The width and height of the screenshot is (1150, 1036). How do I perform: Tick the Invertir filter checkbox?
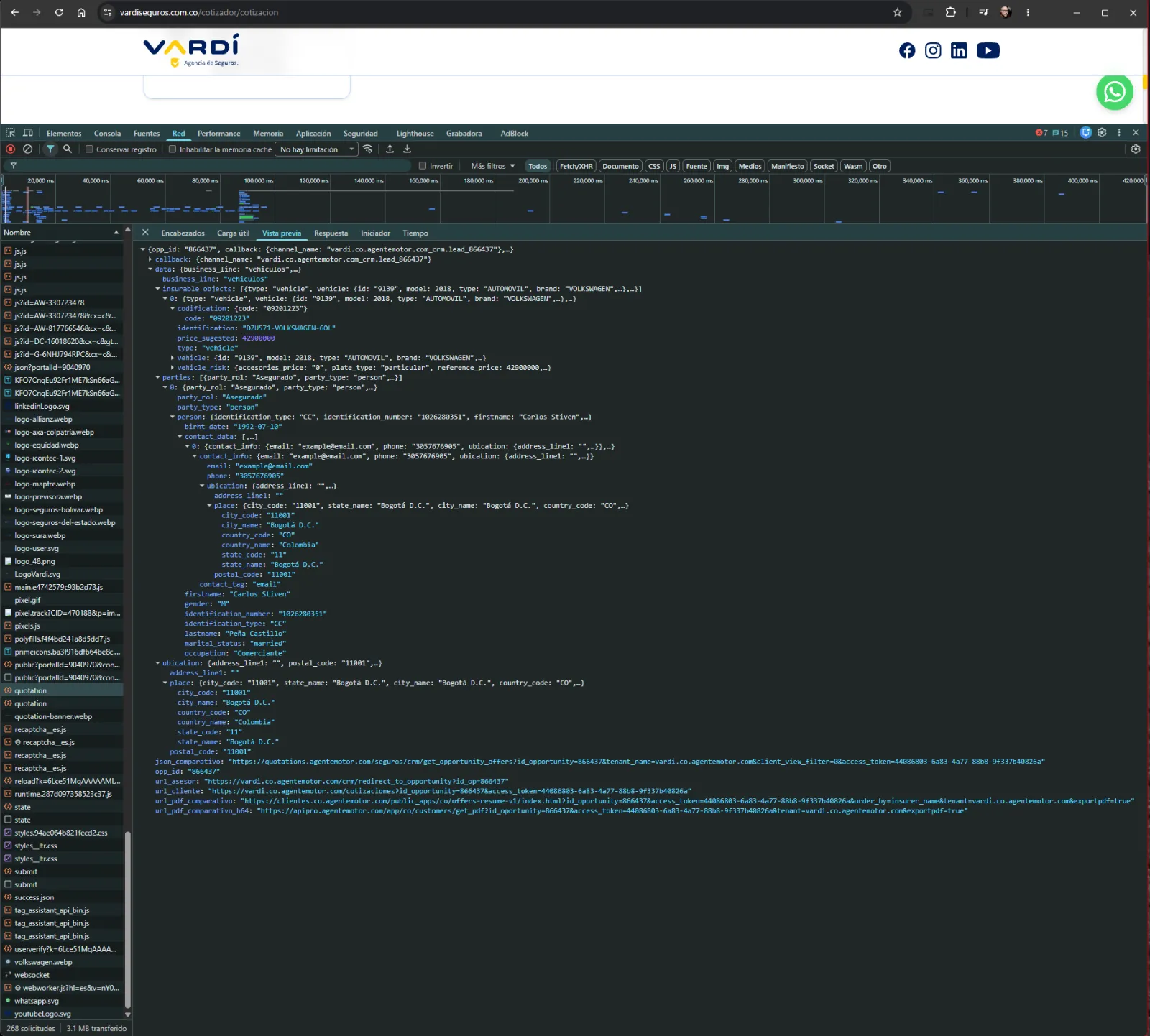[423, 166]
